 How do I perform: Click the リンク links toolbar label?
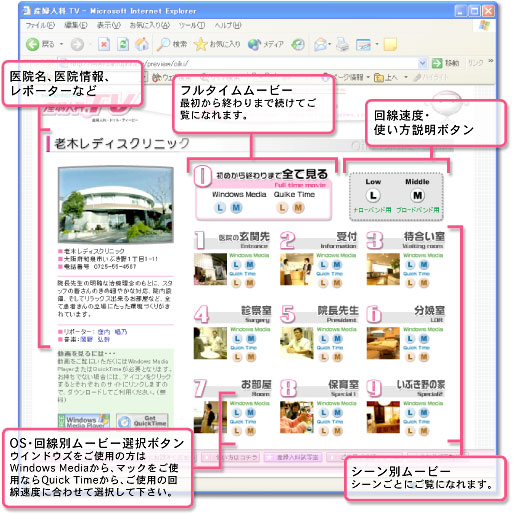pyautogui.click(x=476, y=63)
